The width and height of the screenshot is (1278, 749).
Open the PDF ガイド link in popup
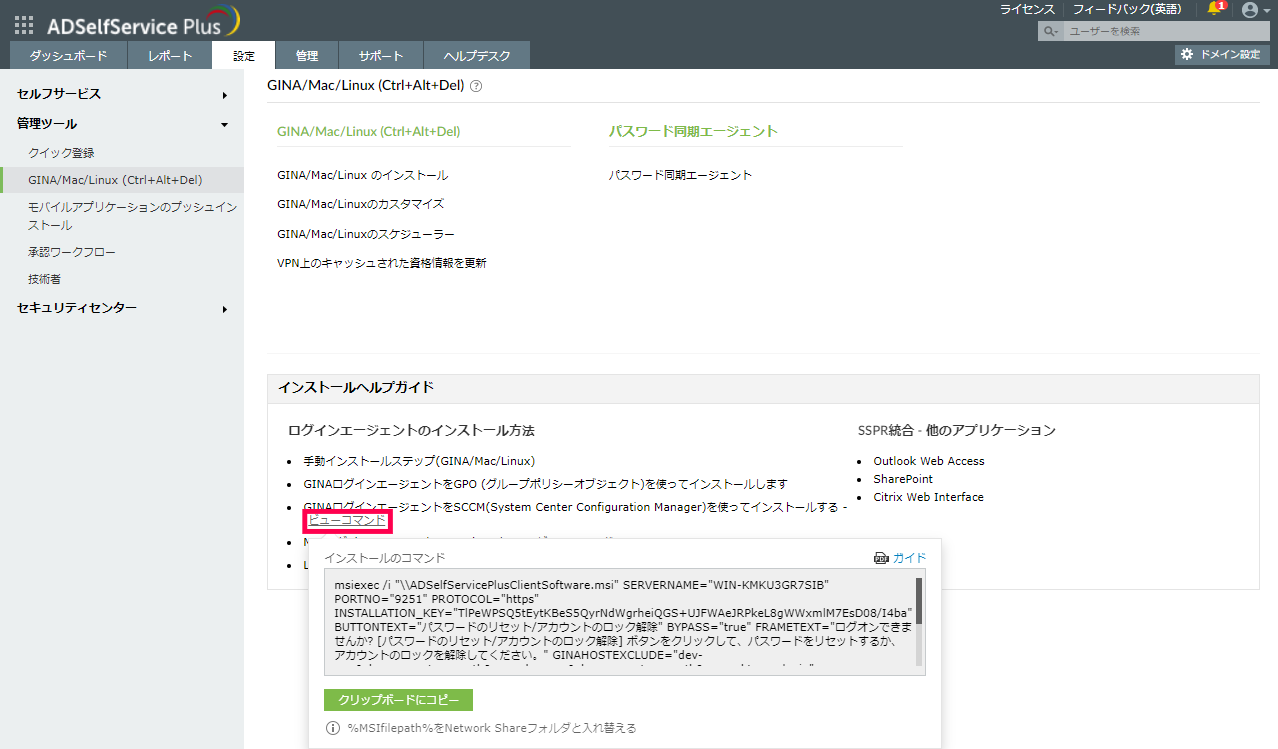[900, 558]
